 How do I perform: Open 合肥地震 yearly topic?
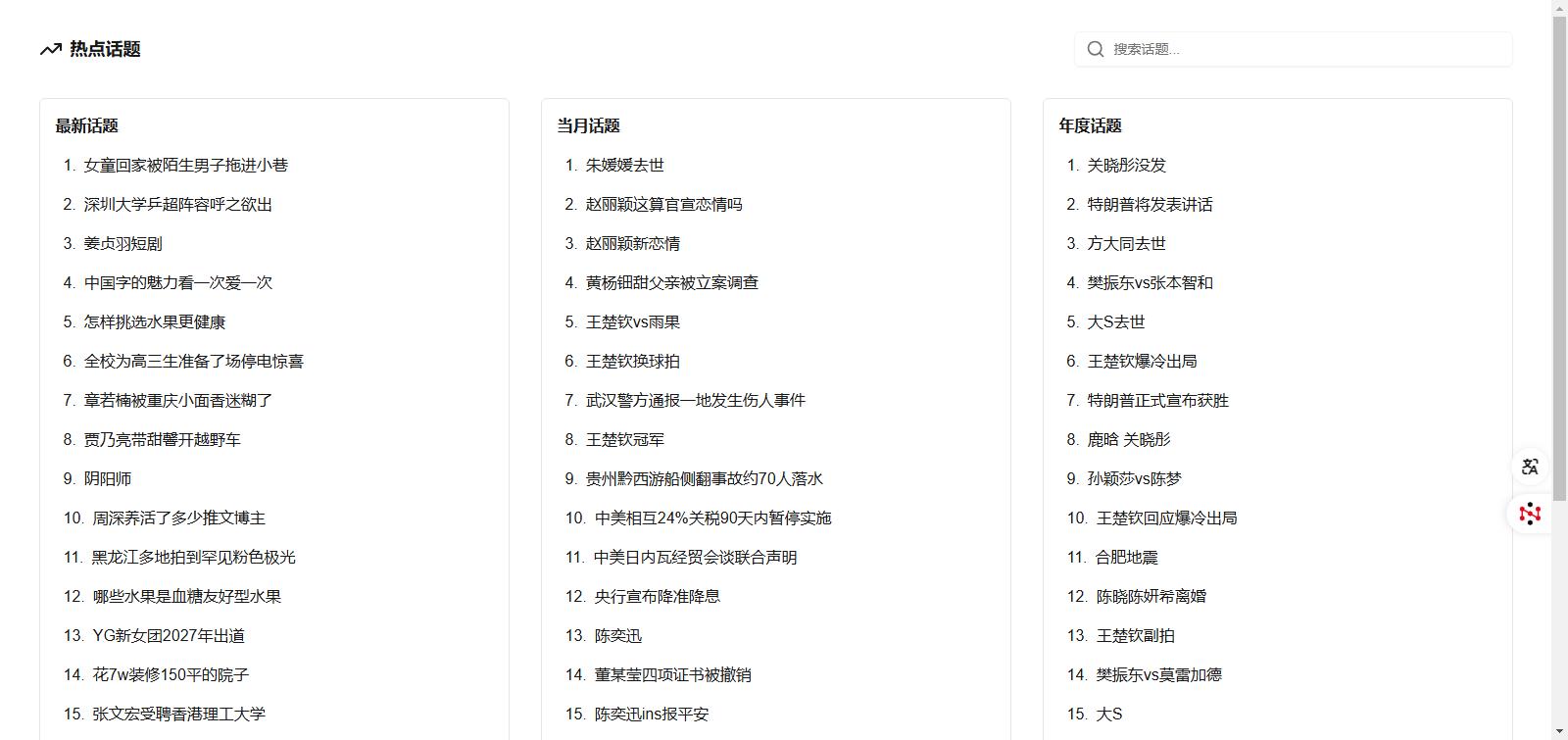point(1126,558)
